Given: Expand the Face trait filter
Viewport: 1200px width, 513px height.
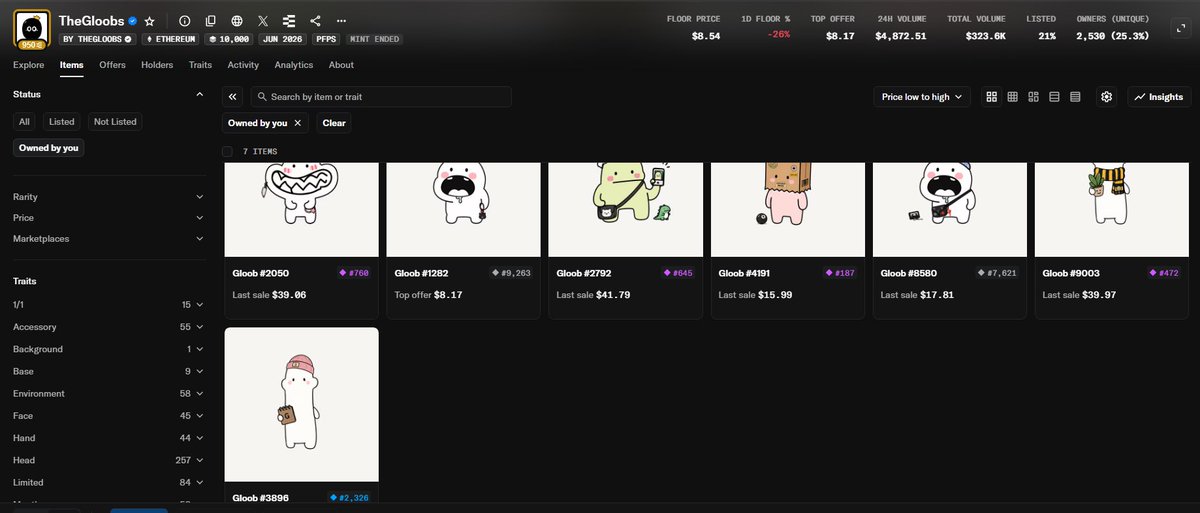Looking at the screenshot, I should [108, 416].
